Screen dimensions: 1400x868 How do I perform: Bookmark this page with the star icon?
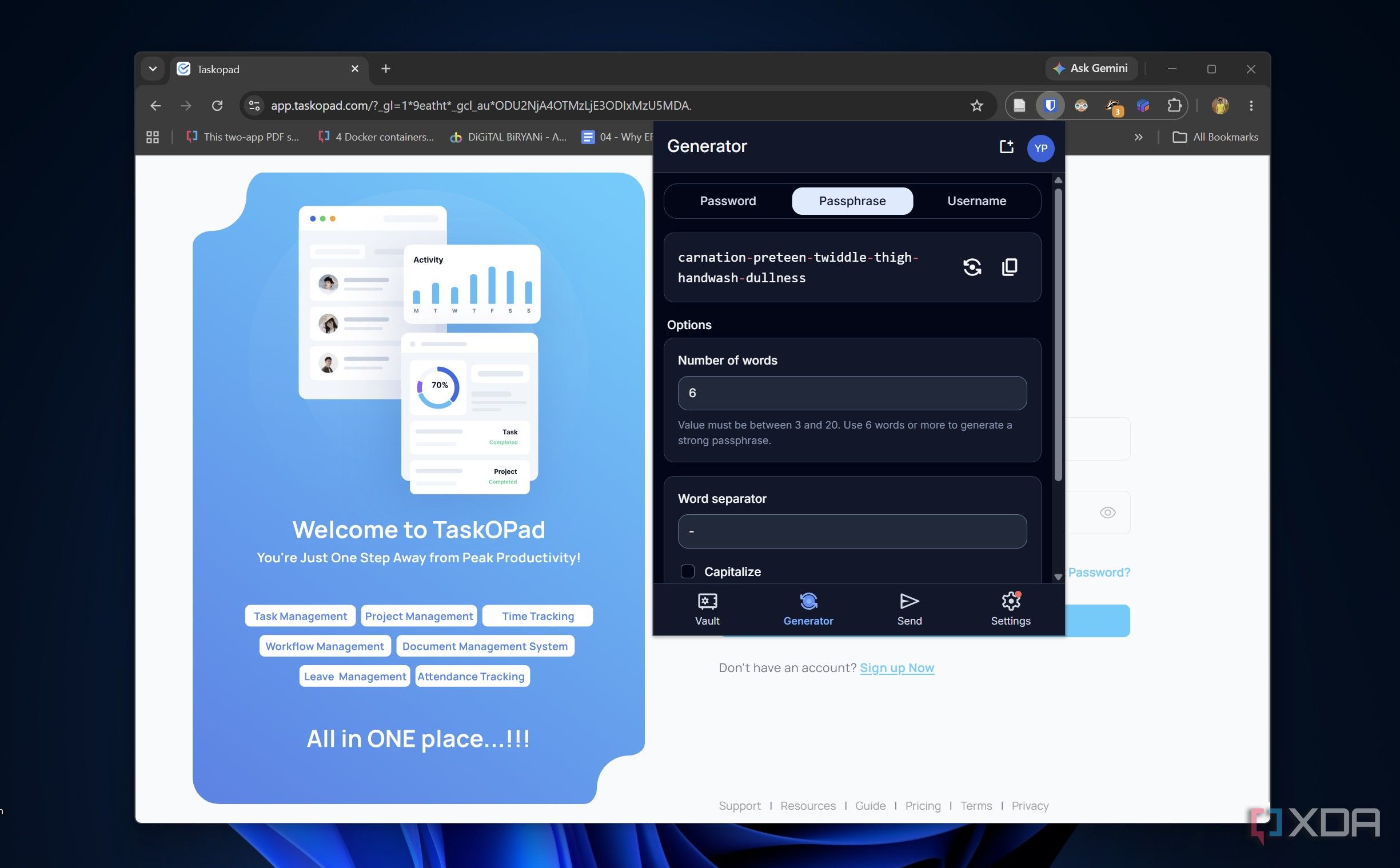(977, 106)
